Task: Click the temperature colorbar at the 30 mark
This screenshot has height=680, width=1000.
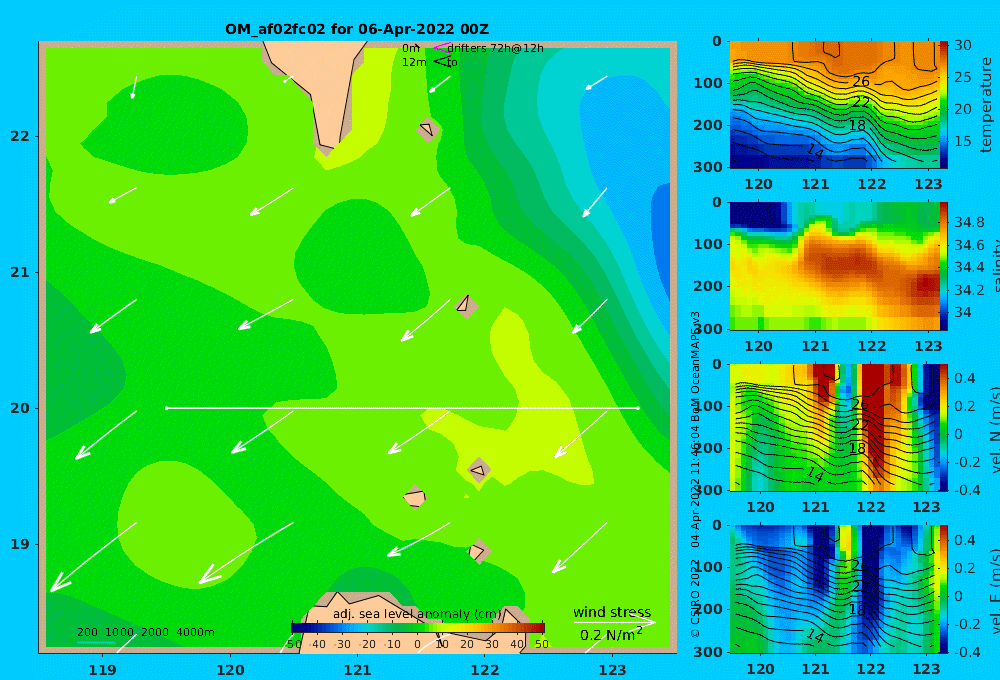Action: pyautogui.click(x=943, y=45)
